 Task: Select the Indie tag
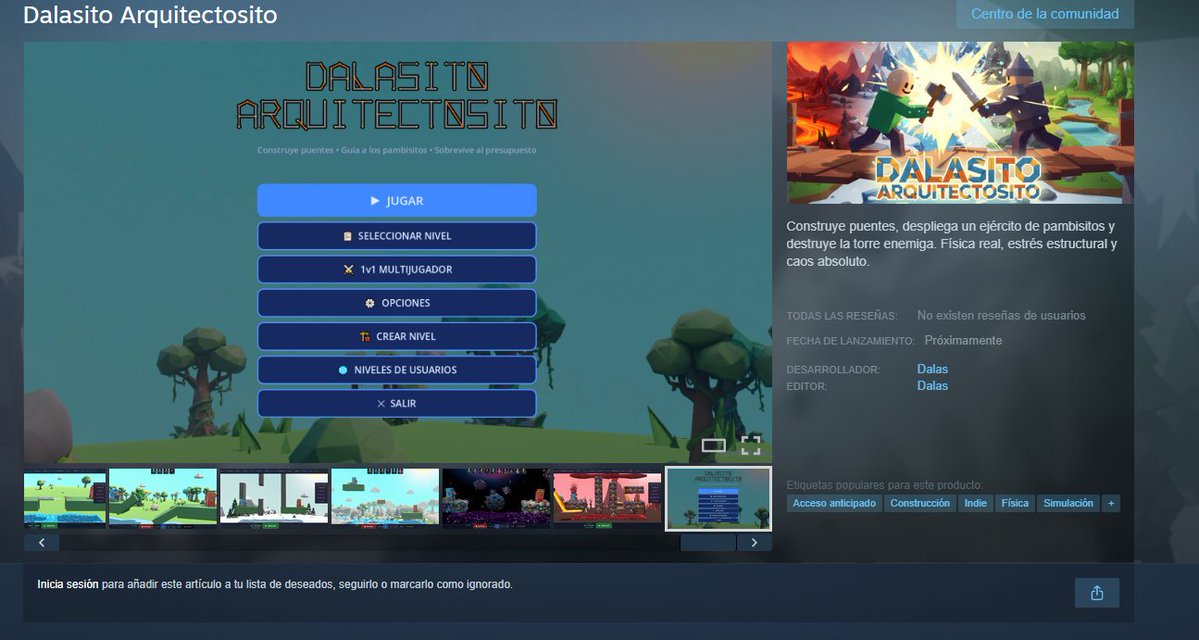point(975,503)
